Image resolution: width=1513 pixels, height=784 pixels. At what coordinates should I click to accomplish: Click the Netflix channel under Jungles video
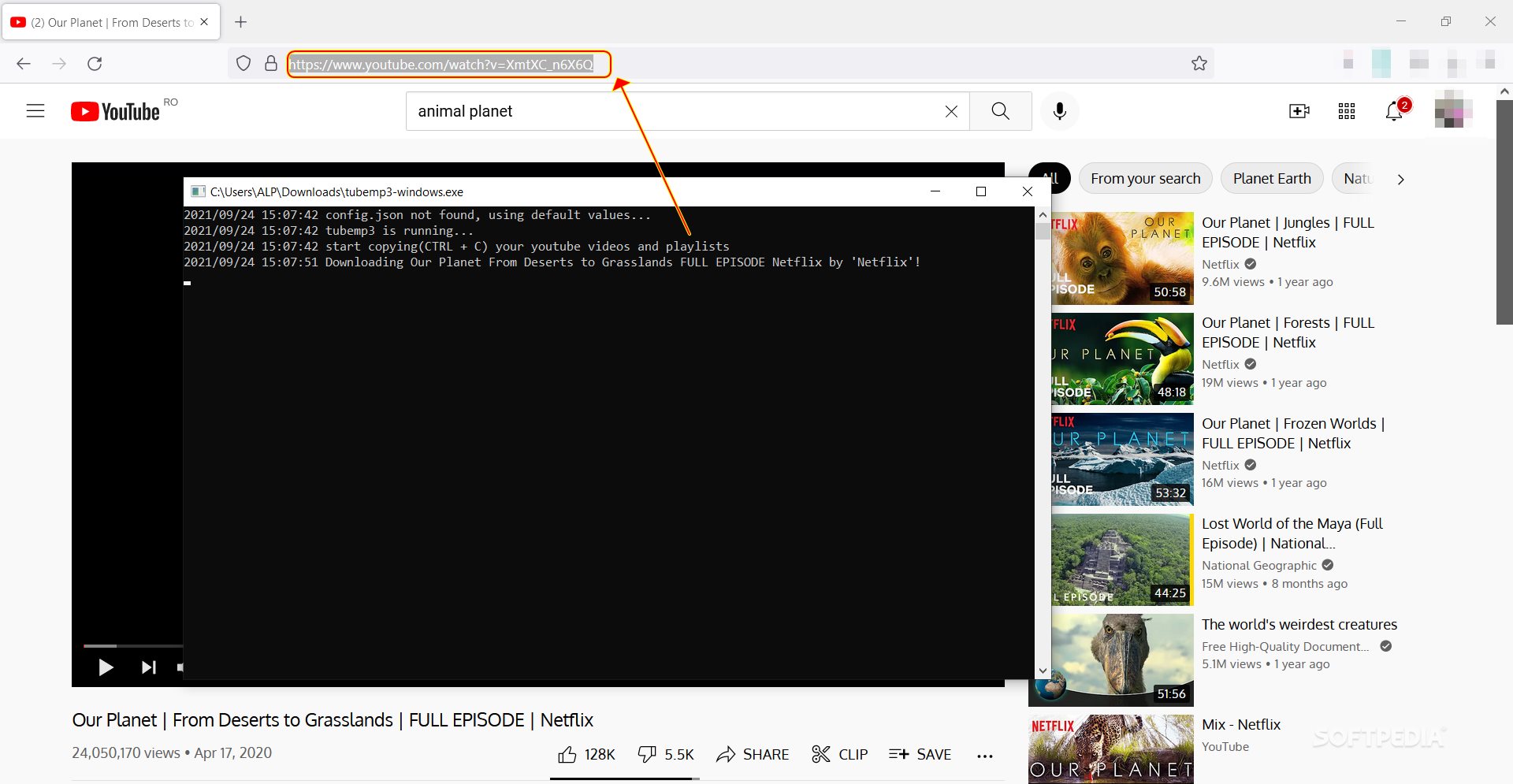[x=1221, y=264]
